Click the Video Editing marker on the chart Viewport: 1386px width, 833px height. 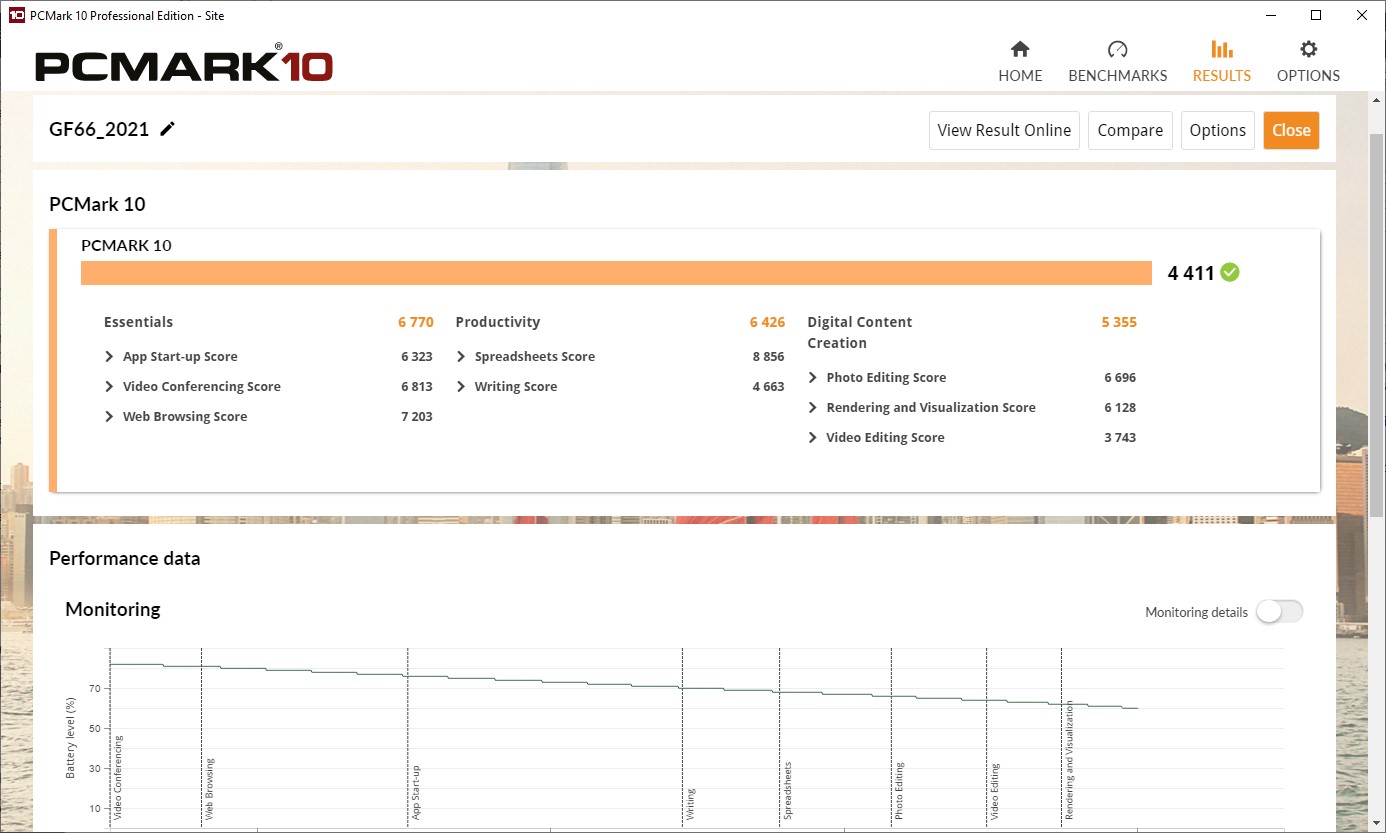coord(994,792)
